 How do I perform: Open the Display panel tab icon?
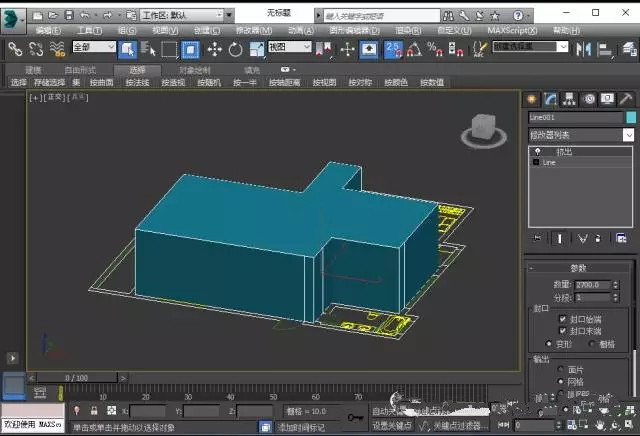[607, 99]
